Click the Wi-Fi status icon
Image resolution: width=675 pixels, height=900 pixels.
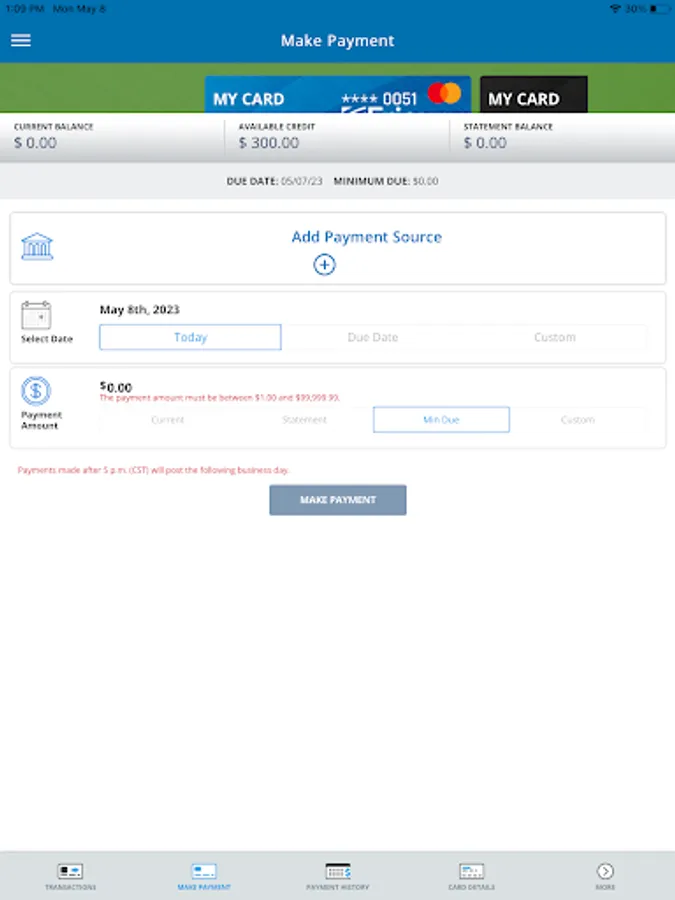coord(615,9)
